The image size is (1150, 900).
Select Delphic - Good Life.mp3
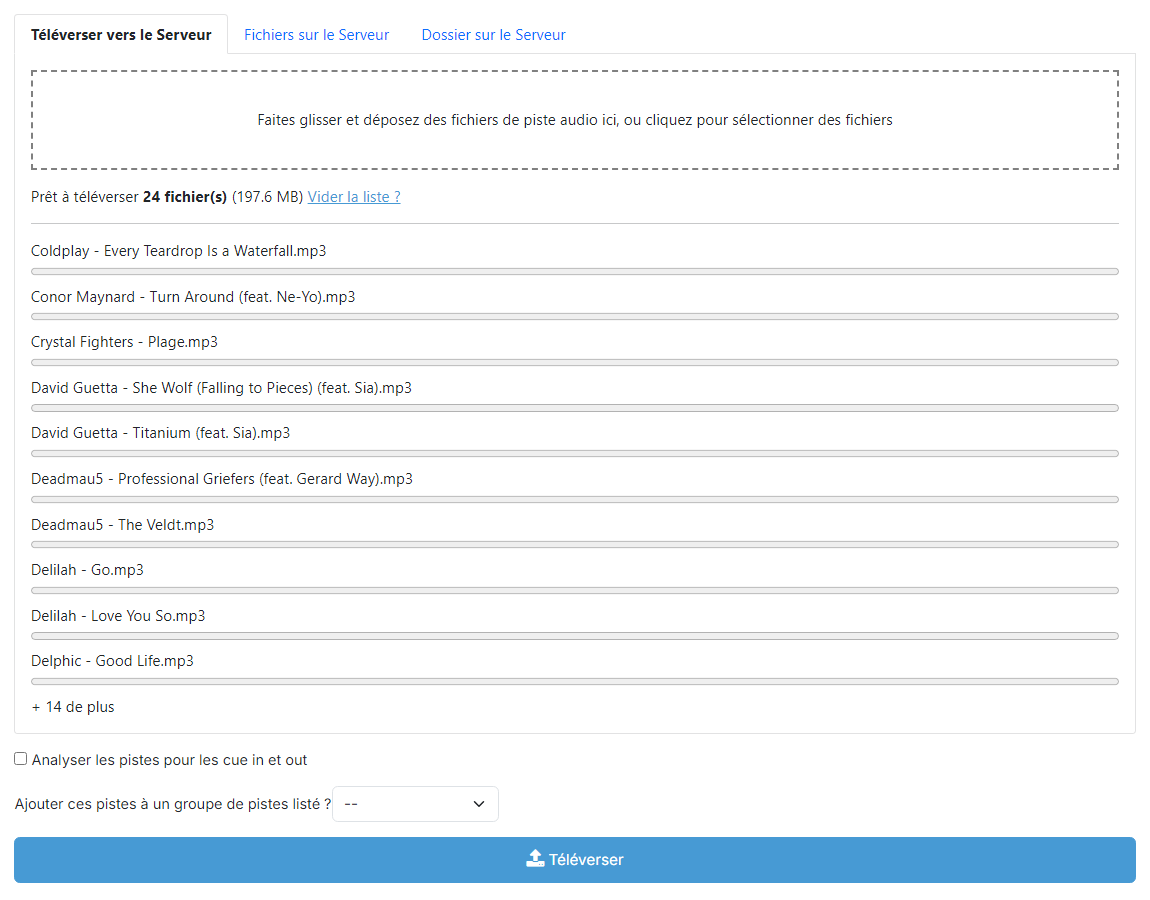tap(112, 662)
